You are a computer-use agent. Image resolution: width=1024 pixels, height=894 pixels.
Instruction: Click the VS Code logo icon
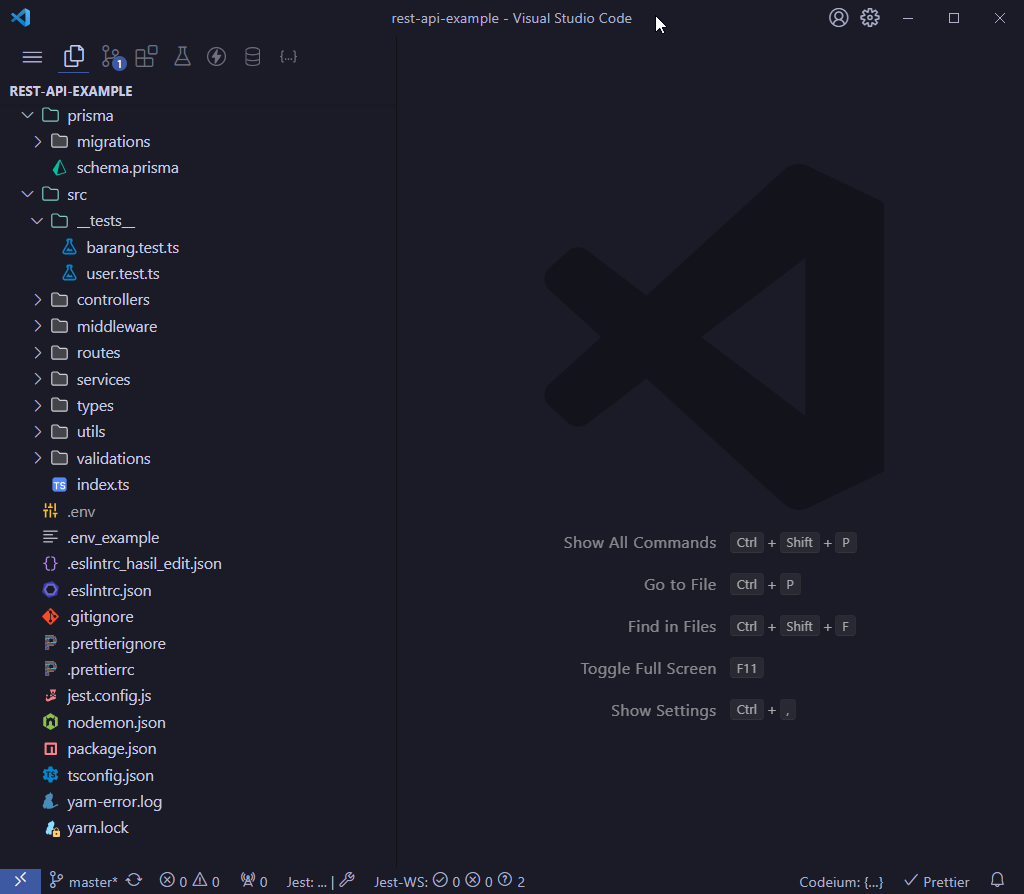[21, 18]
